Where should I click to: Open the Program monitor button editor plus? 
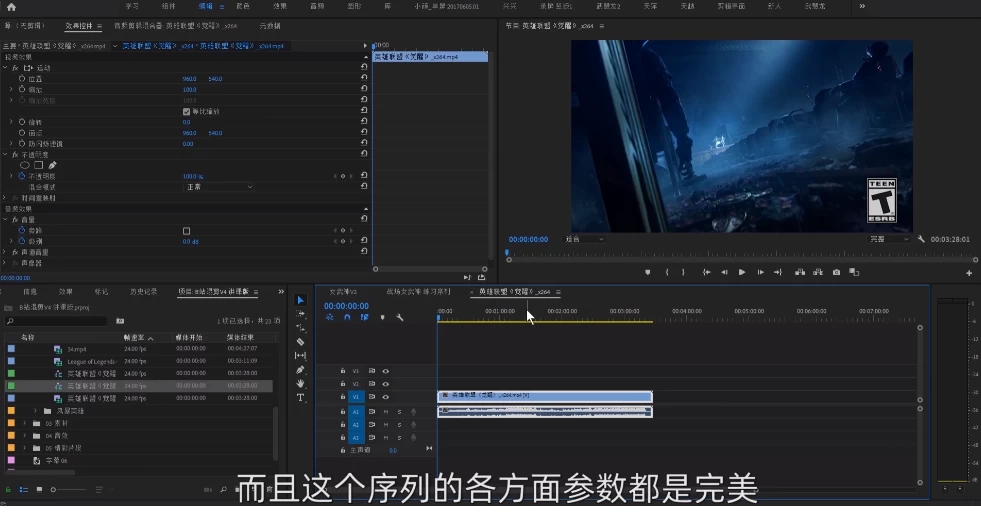[968, 273]
